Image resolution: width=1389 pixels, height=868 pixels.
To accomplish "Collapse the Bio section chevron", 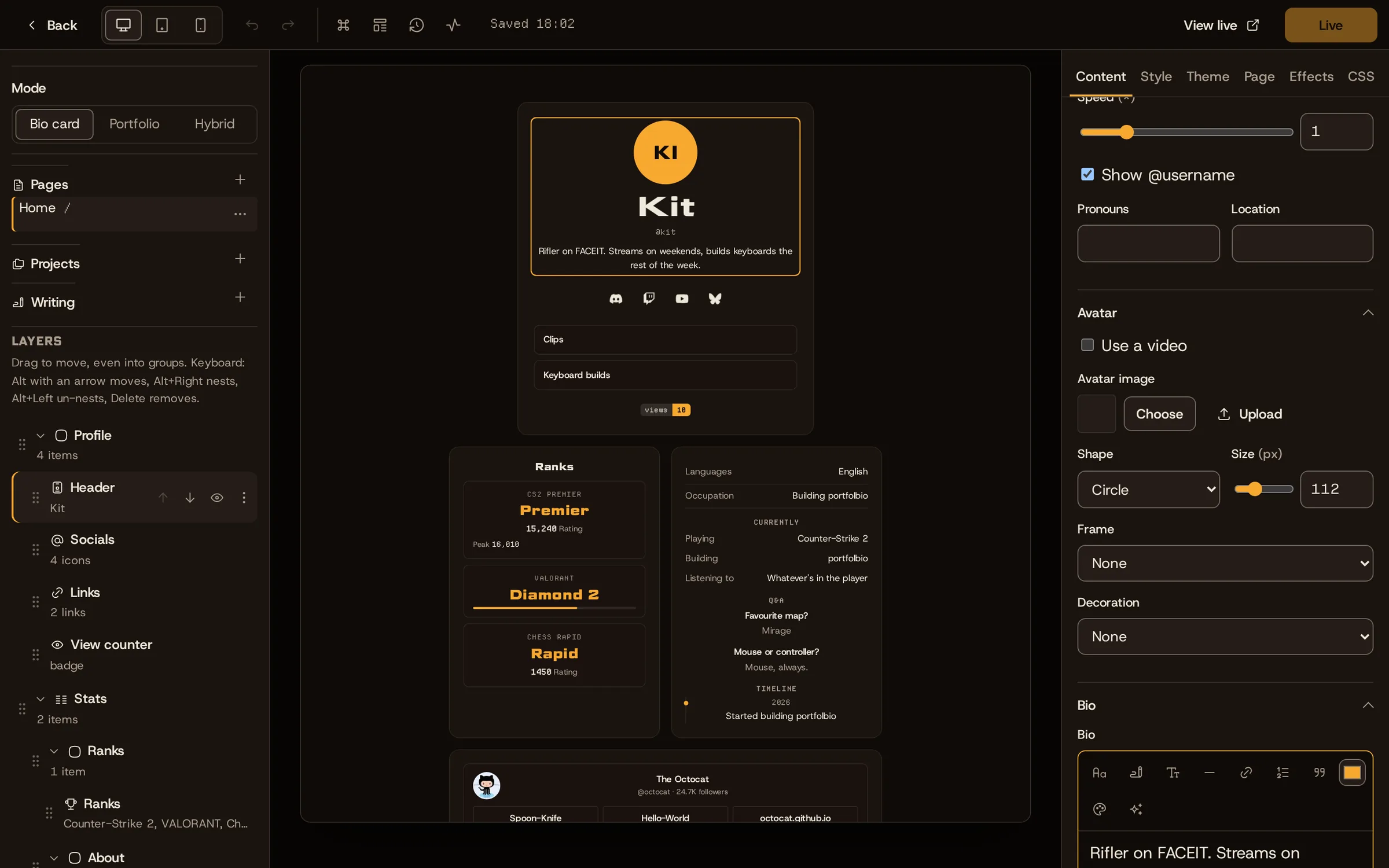I will pyautogui.click(x=1368, y=705).
